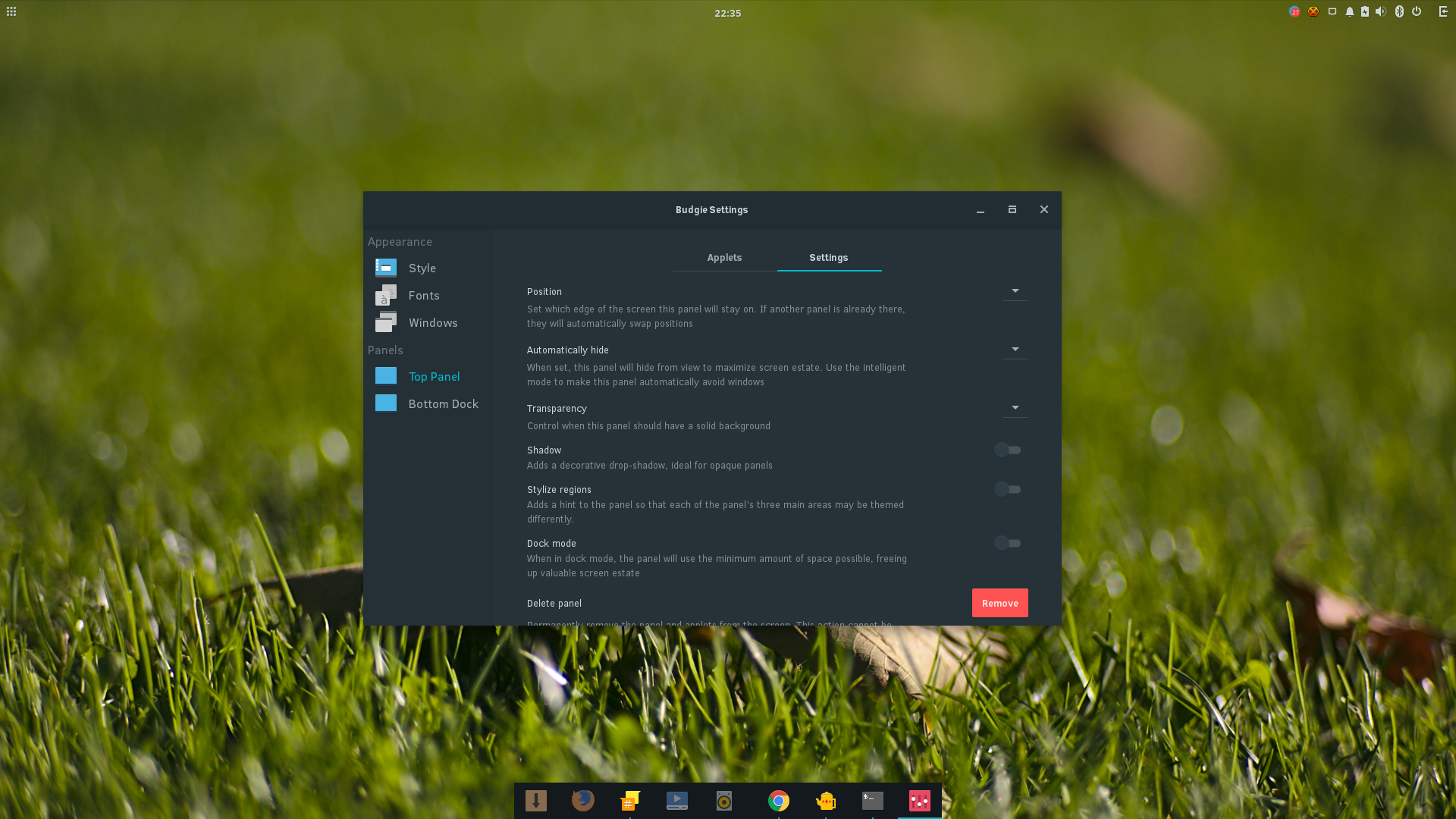Click the orange X tray icon
This screenshot has width=1456, height=819.
coord(1313,11)
